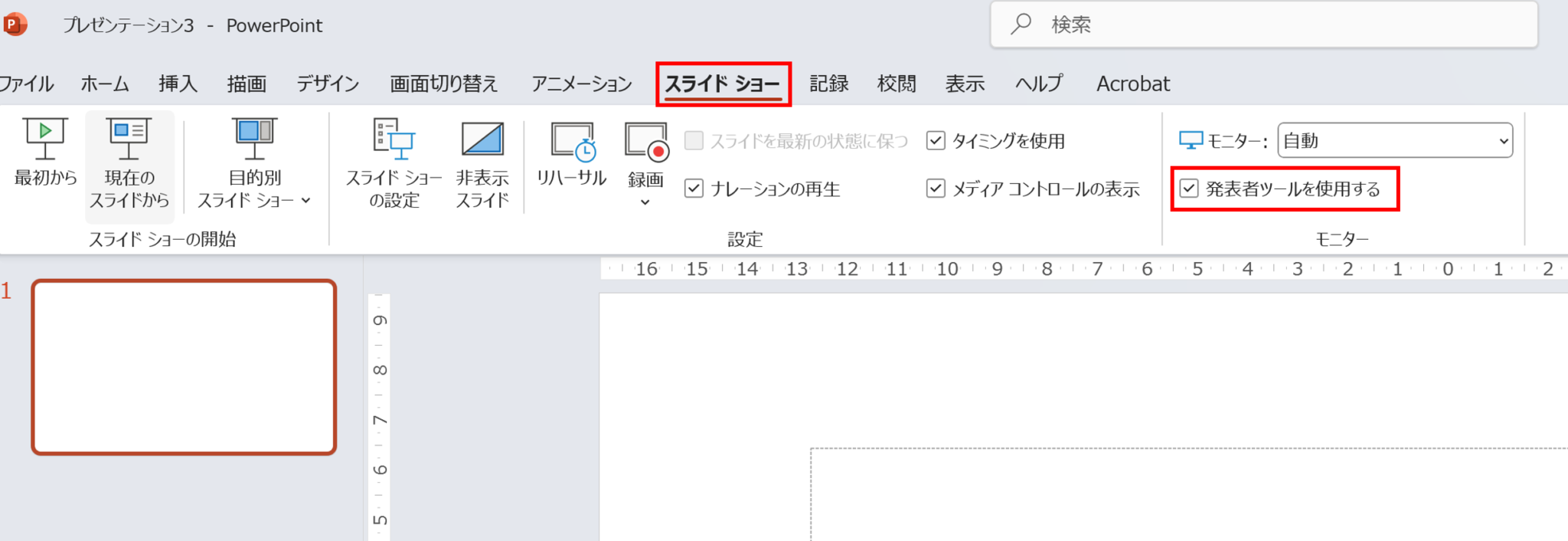The width and height of the screenshot is (1568, 541).
Task: Select slide 1 thumbnail
Action: pos(184,367)
